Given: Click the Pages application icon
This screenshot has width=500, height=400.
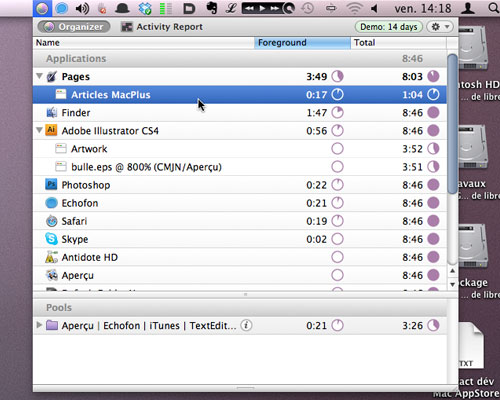Looking at the screenshot, I should point(52,77).
